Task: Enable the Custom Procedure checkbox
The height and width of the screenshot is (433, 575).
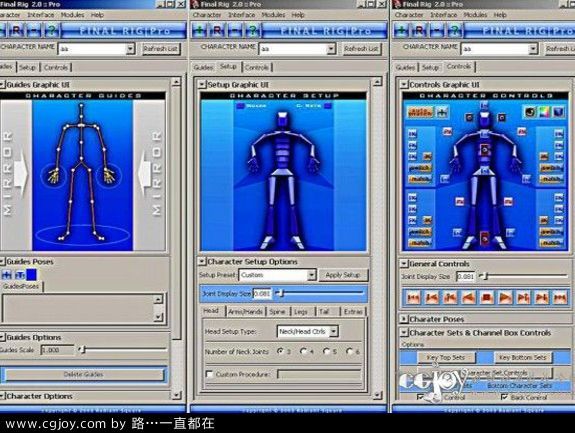Action: coord(209,374)
